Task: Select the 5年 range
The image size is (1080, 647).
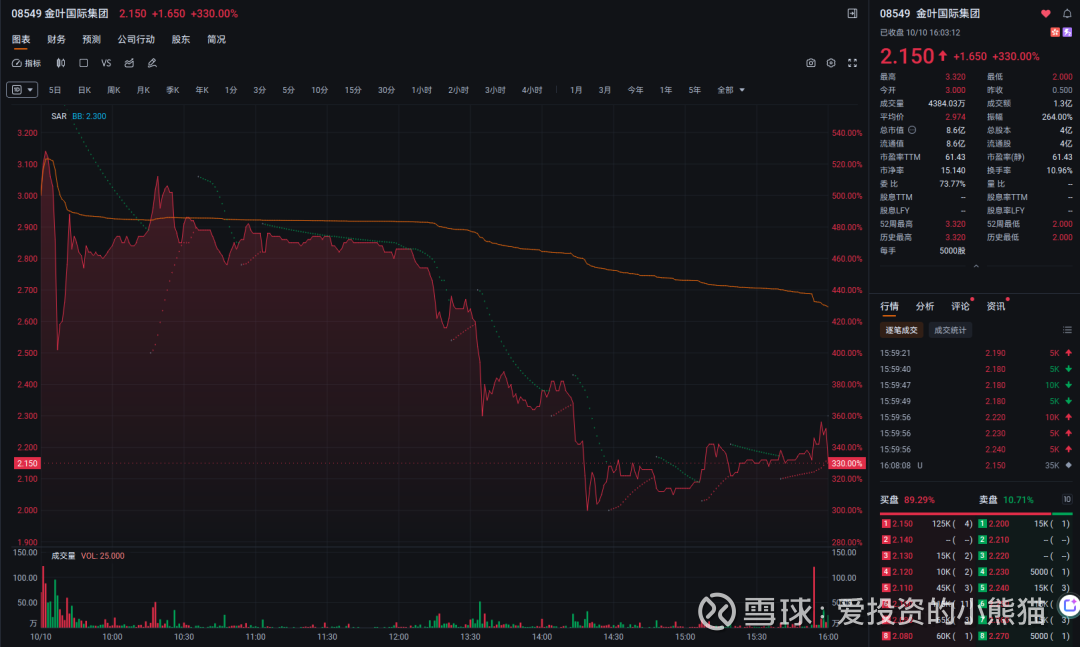Action: click(x=694, y=90)
